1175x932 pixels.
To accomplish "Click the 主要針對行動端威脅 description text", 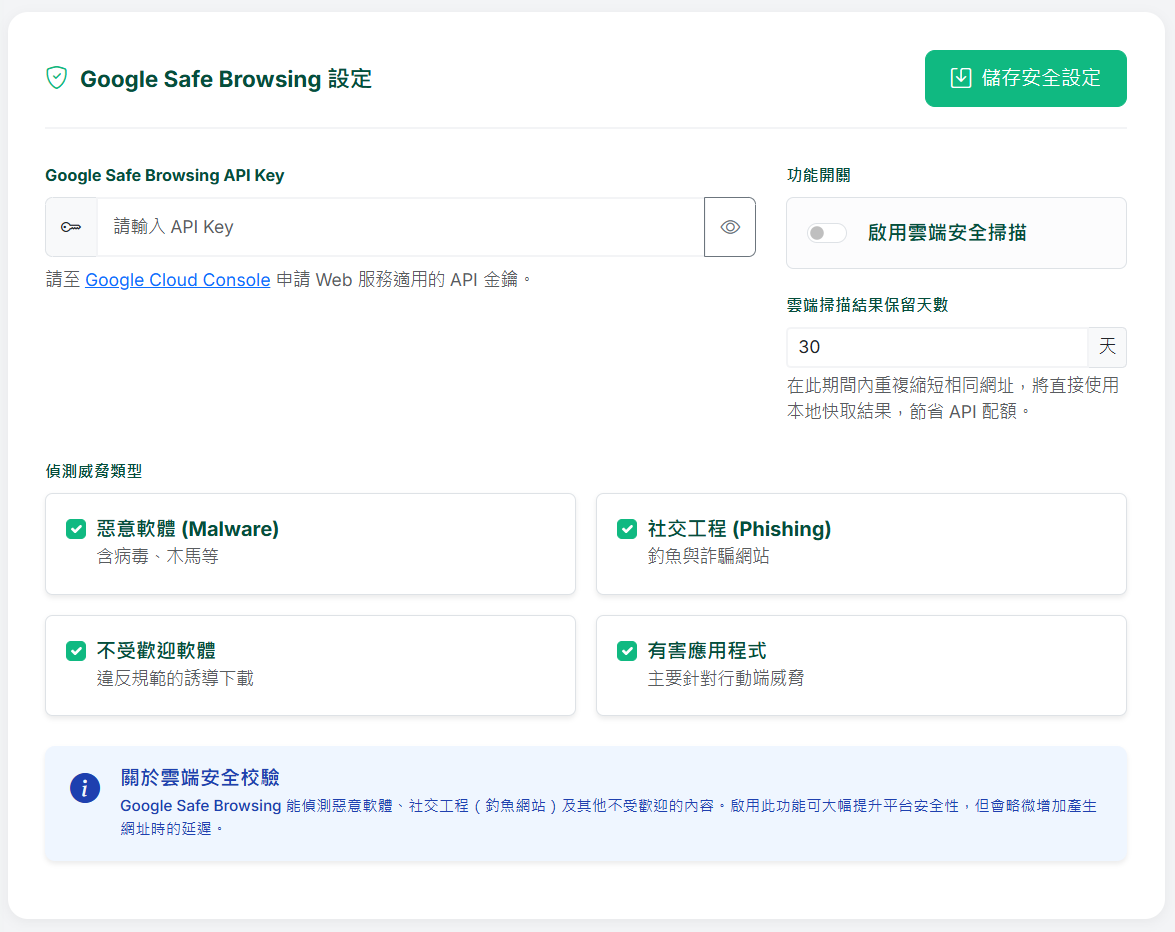I will pyautogui.click(x=725, y=678).
